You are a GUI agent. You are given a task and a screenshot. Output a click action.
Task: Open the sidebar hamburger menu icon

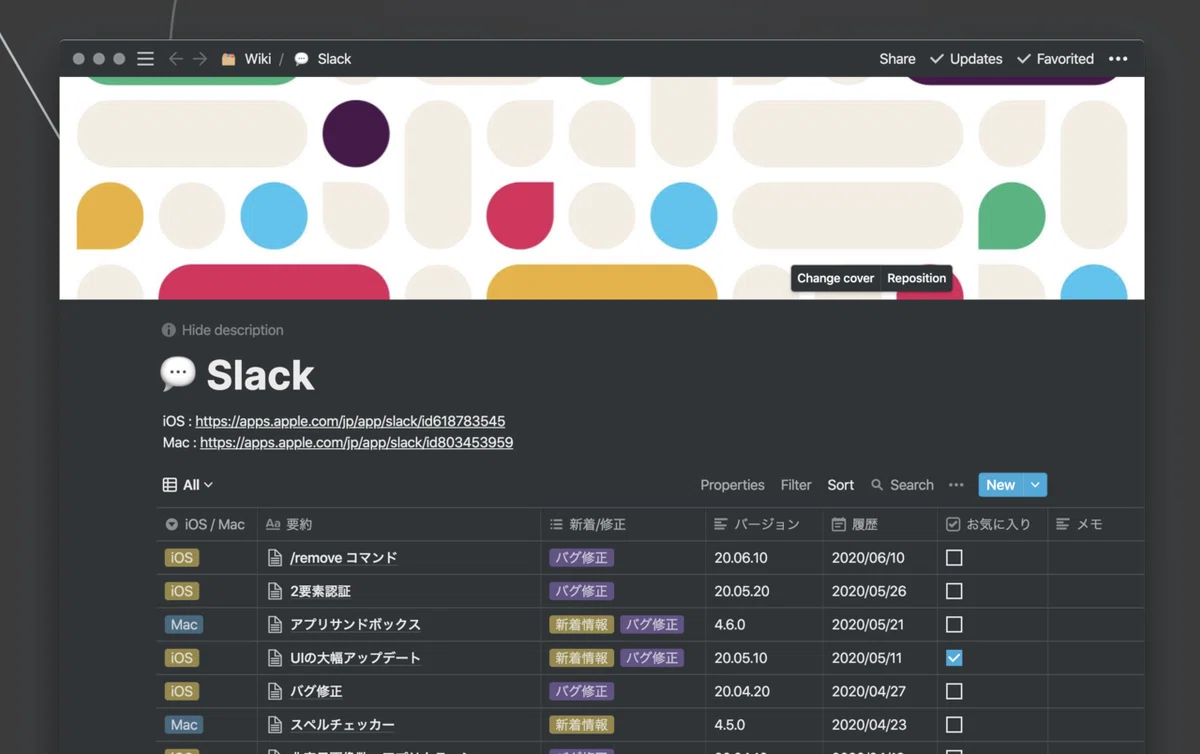(x=146, y=59)
